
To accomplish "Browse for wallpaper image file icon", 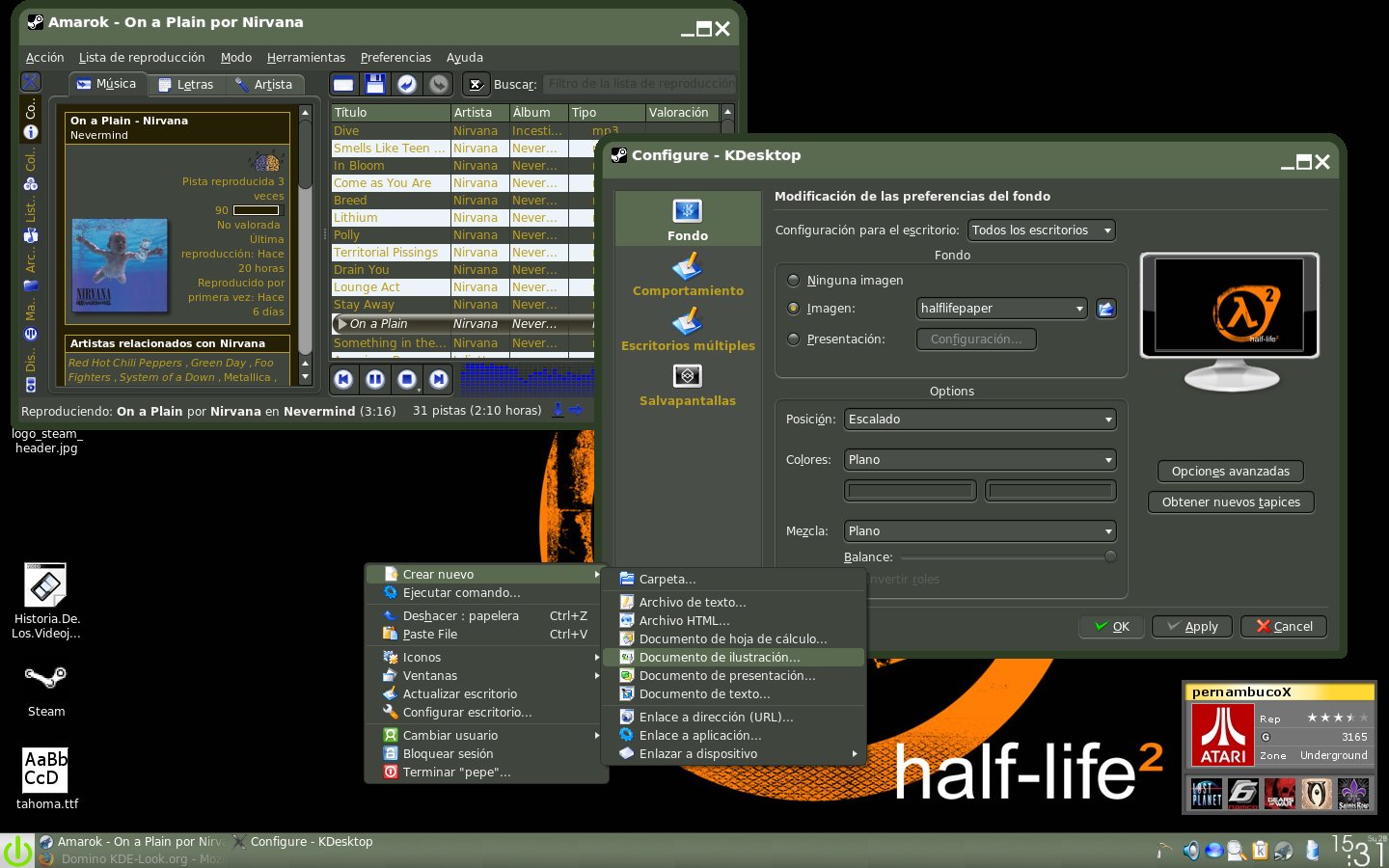I will pyautogui.click(x=1106, y=309).
